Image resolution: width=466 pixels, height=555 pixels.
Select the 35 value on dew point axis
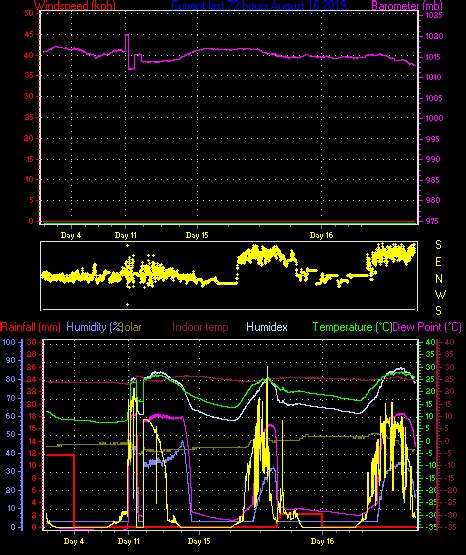click(x=449, y=354)
